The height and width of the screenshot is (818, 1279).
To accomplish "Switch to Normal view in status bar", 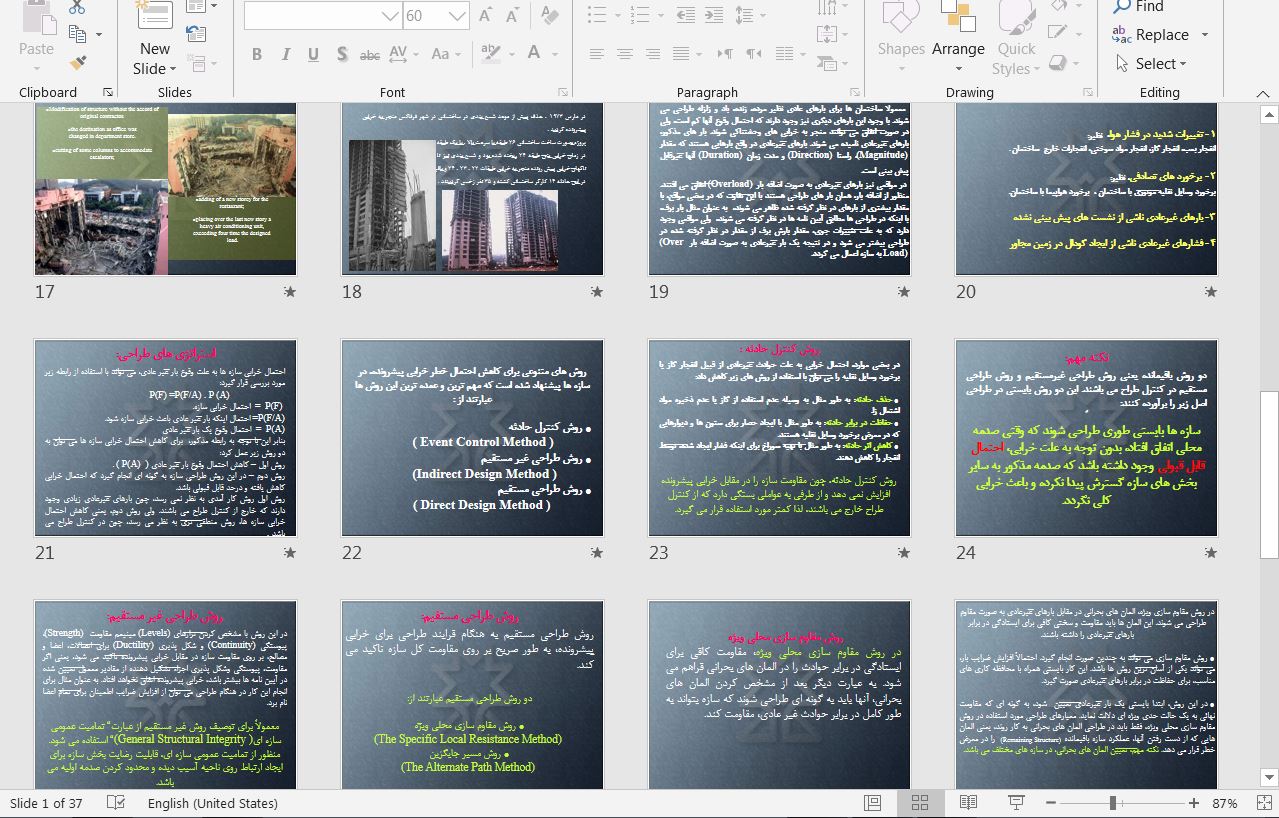I will click(x=872, y=803).
